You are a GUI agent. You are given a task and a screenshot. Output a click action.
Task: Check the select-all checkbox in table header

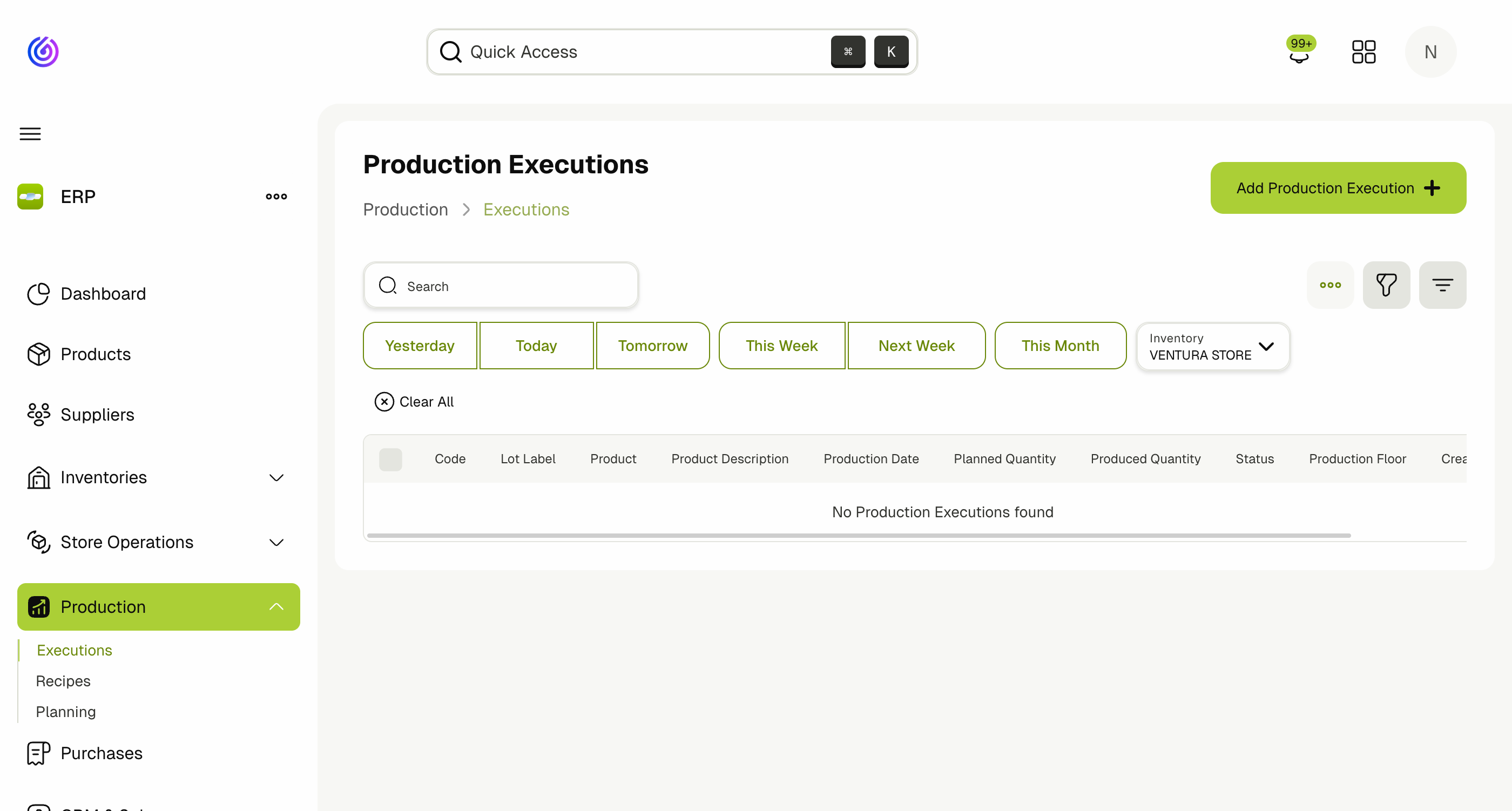[x=390, y=459]
